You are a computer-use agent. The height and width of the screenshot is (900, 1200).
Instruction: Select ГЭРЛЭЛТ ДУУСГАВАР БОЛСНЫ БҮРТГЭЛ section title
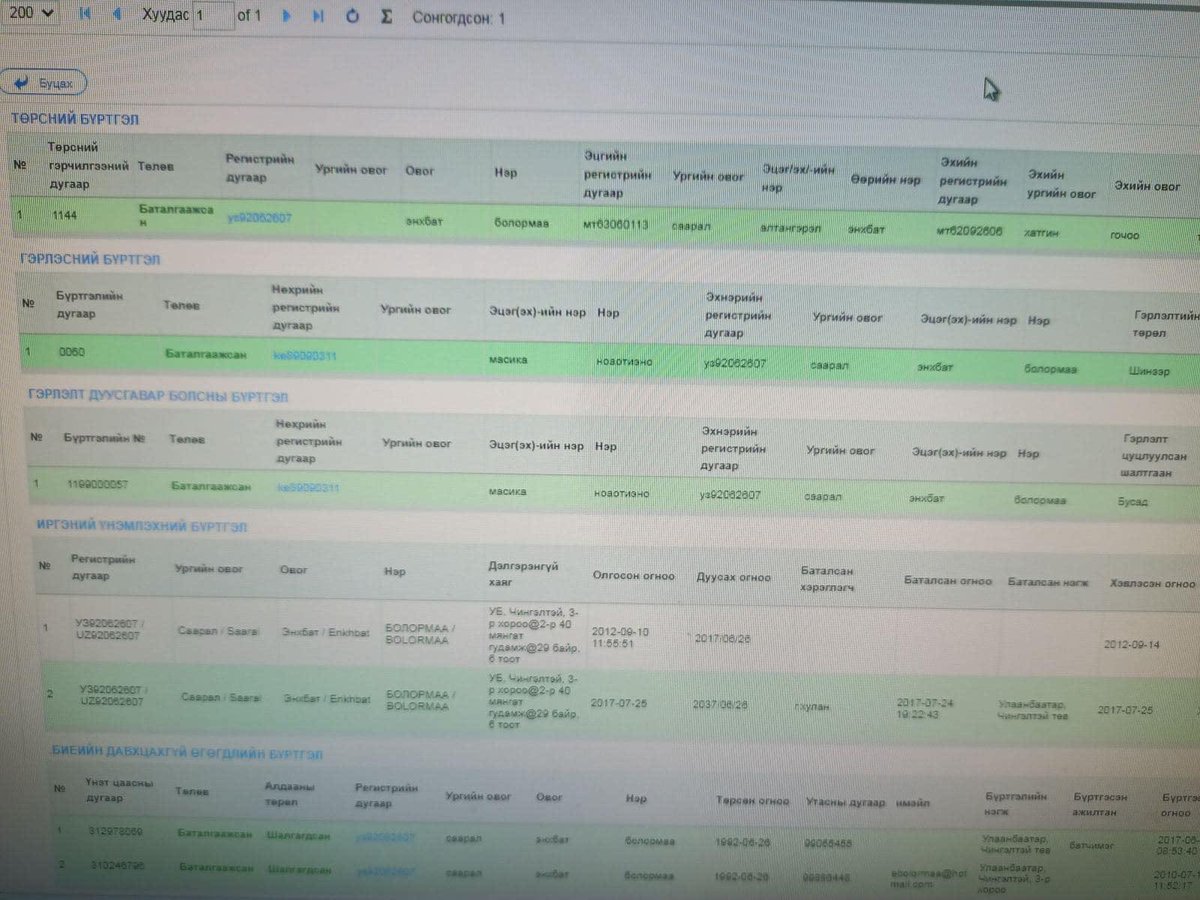(159, 396)
